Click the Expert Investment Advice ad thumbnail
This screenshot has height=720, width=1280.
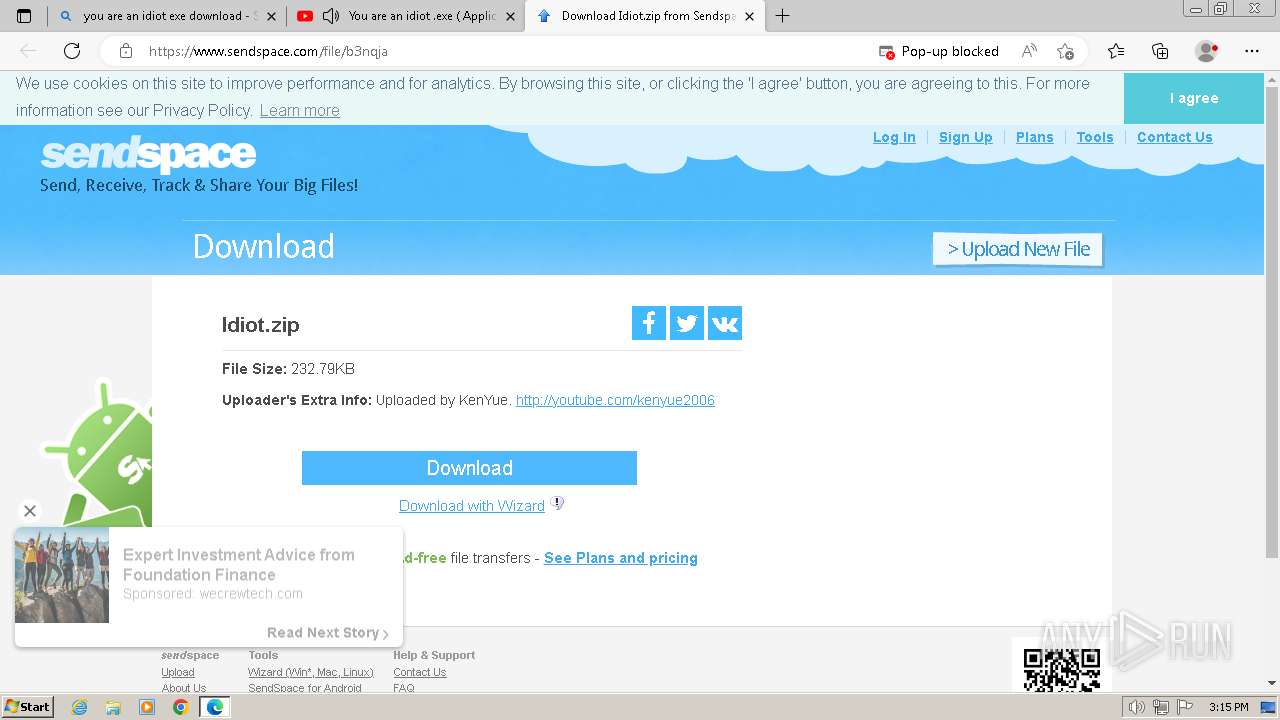point(62,575)
